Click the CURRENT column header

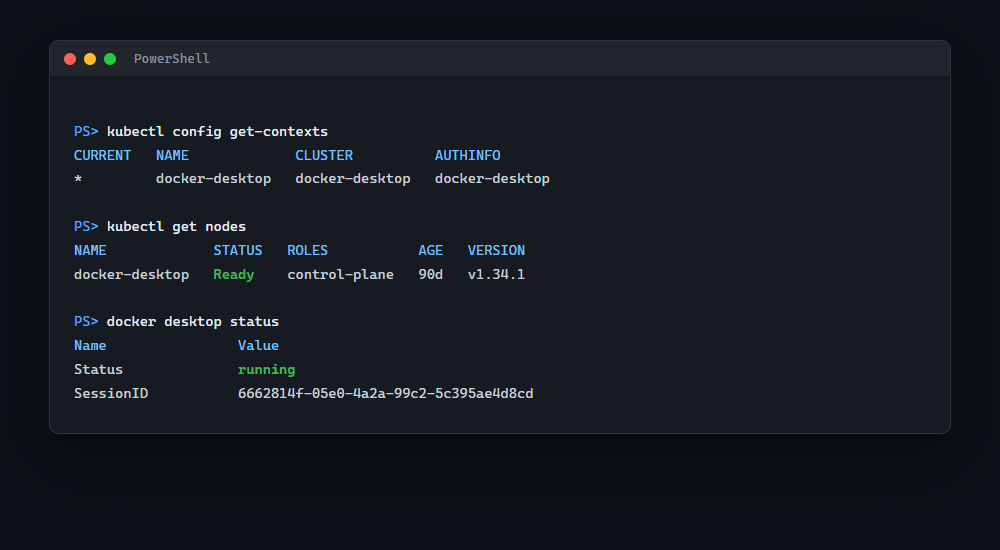click(x=102, y=155)
